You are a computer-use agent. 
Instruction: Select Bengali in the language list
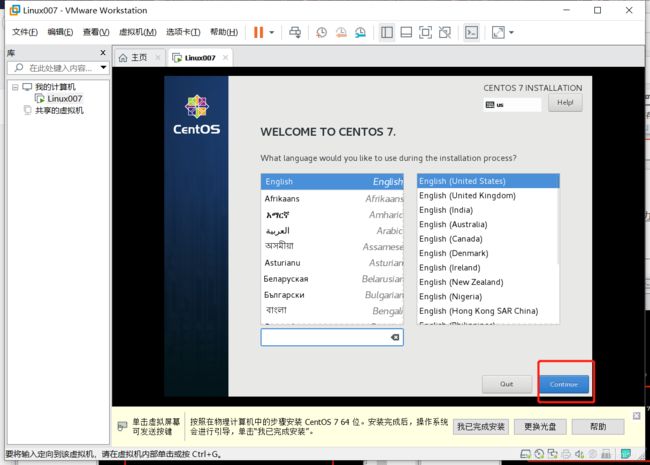[332, 310]
